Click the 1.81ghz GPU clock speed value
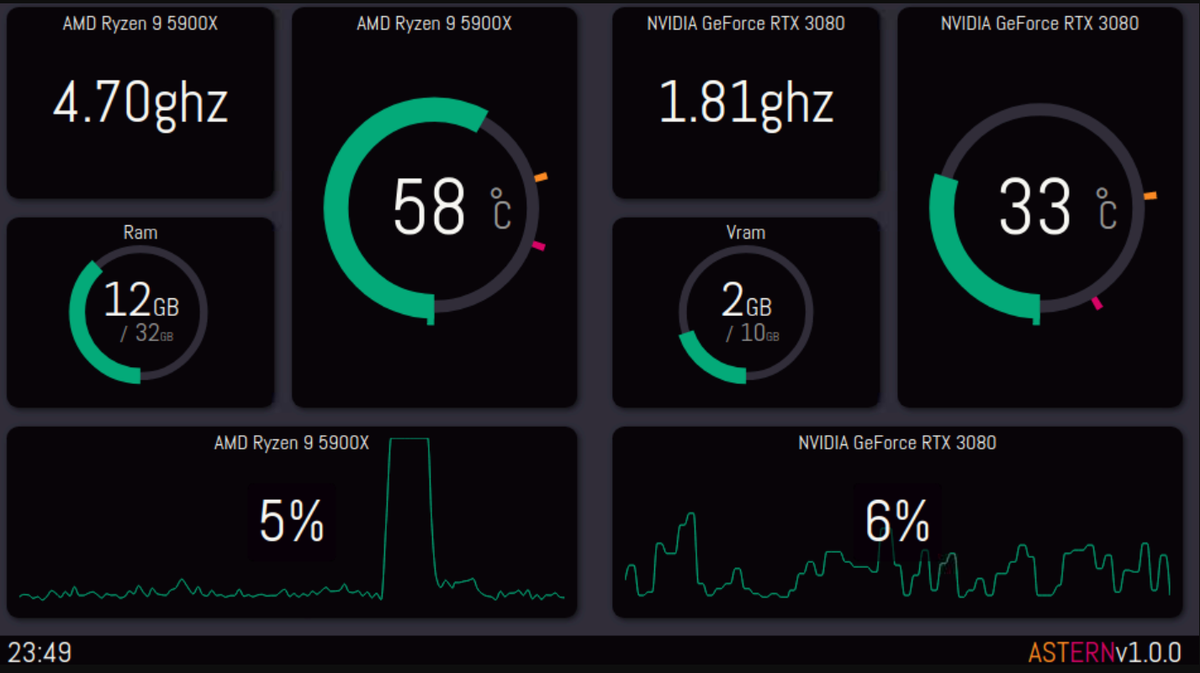 (746, 103)
